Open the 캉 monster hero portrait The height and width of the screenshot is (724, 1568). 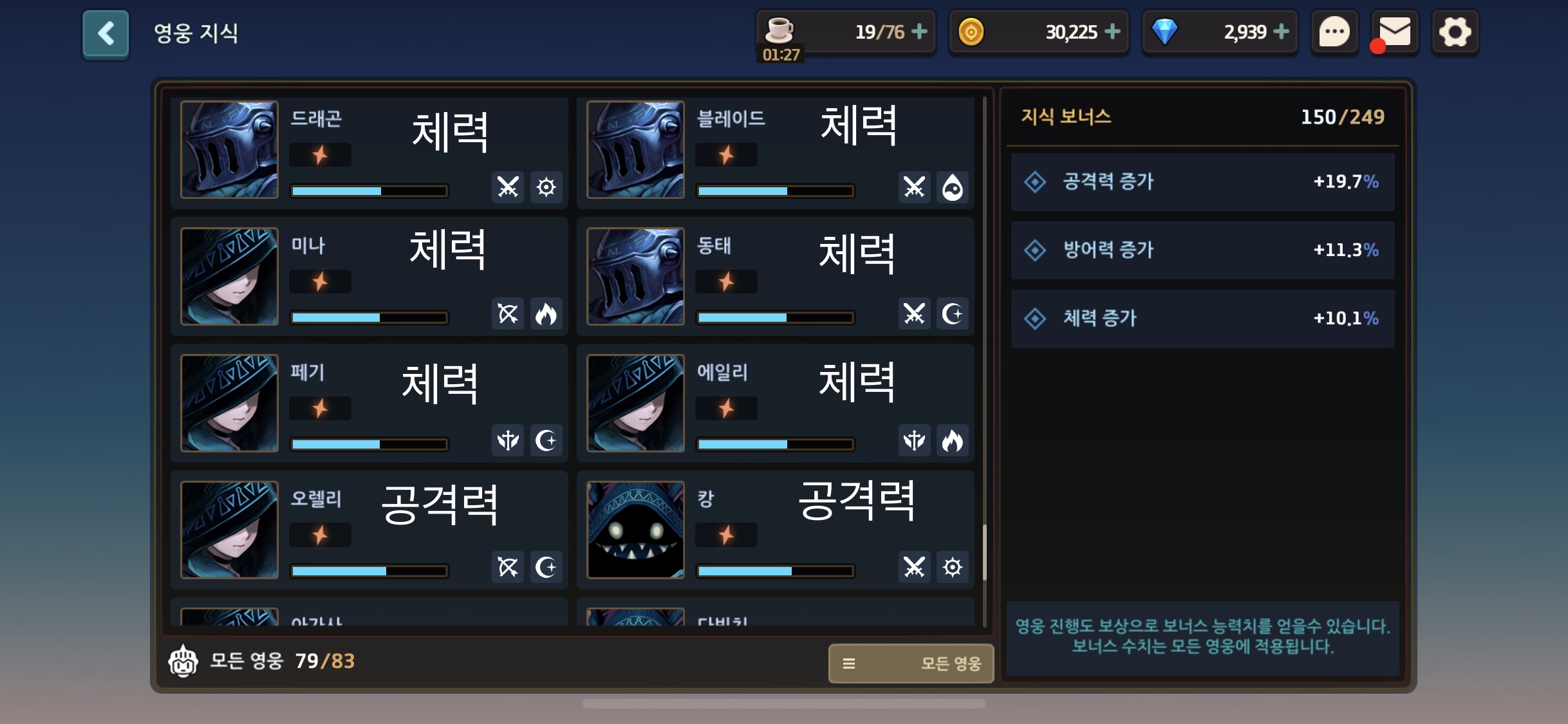pos(635,530)
